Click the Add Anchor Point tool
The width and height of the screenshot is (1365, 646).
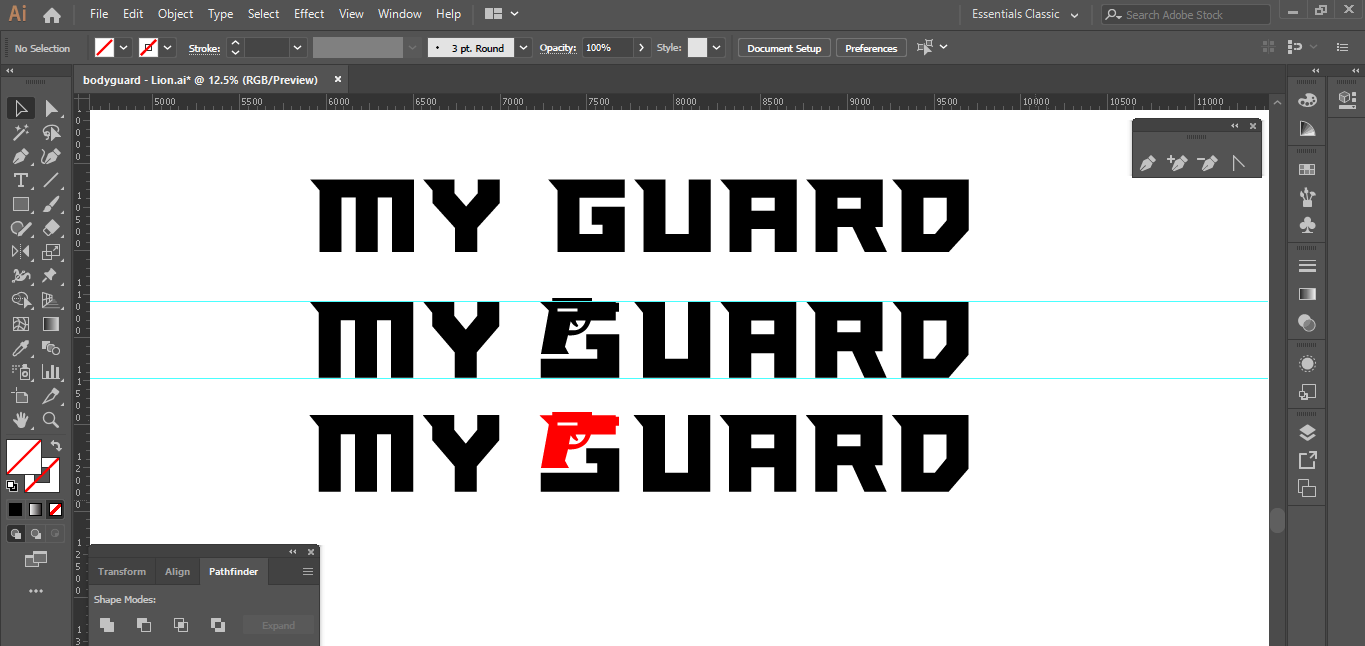click(x=1178, y=163)
